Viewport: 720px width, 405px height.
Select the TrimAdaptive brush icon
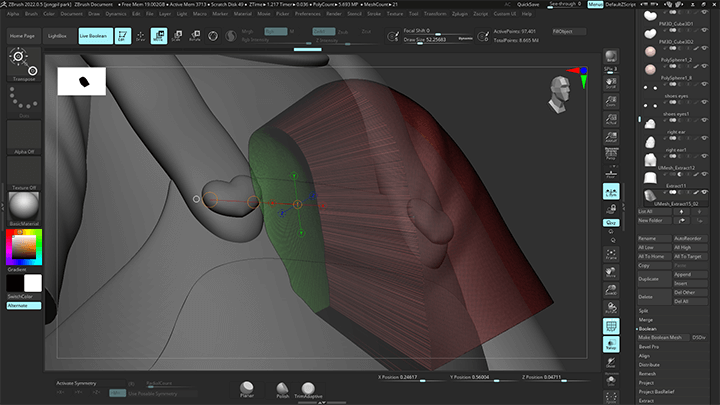coord(308,390)
